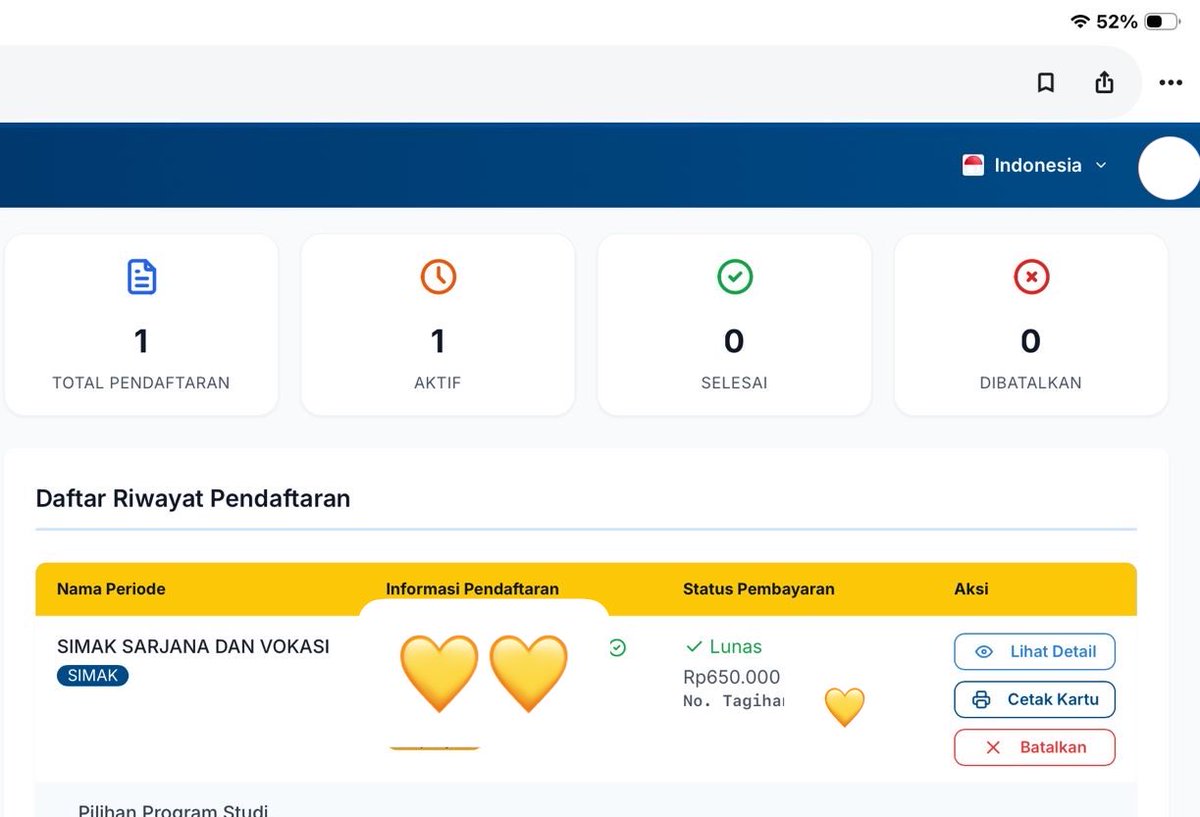The image size is (1200, 817).
Task: Select the AKTIF label
Action: pos(438,383)
